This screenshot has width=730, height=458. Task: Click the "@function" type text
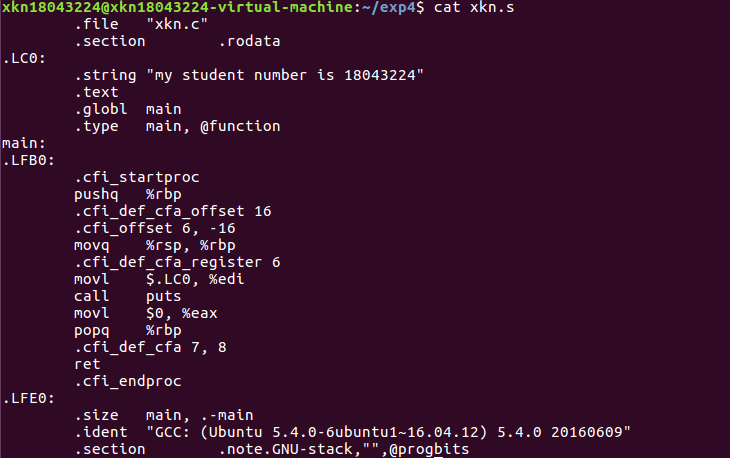pyautogui.click(x=240, y=127)
